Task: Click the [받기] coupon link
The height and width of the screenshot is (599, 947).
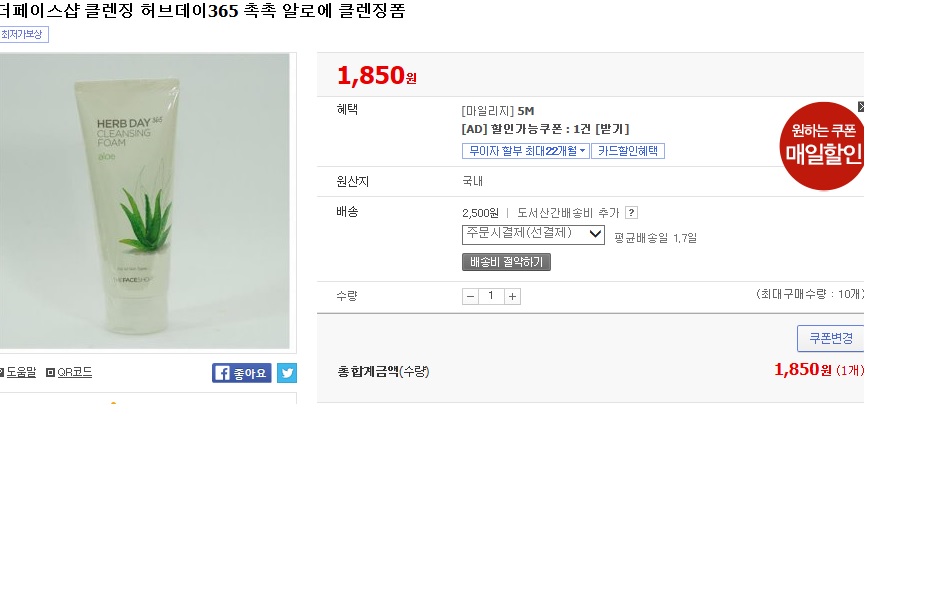Action: (612, 129)
